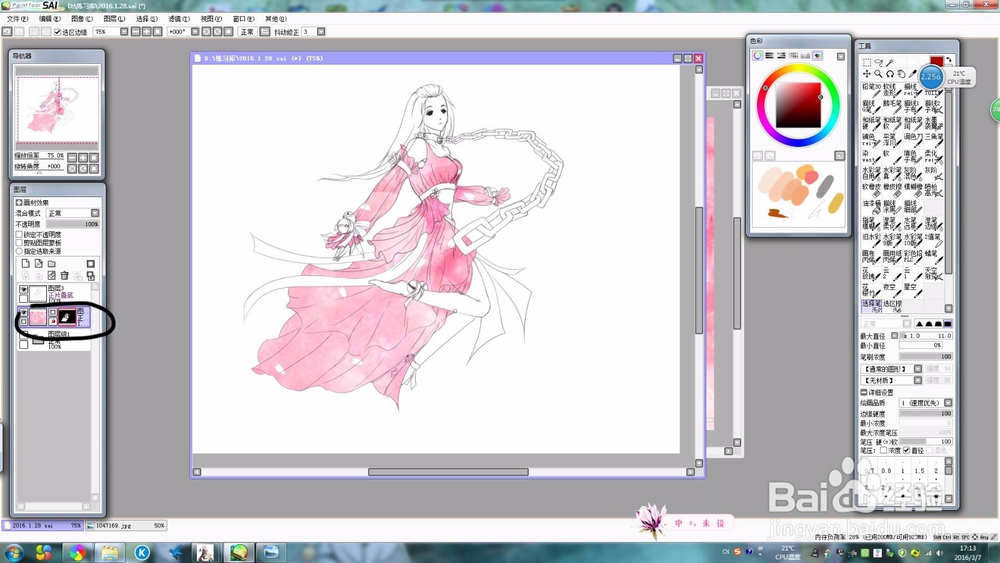Select the 铅笔30 pencil brush
This screenshot has width=1000, height=563.
(872, 91)
